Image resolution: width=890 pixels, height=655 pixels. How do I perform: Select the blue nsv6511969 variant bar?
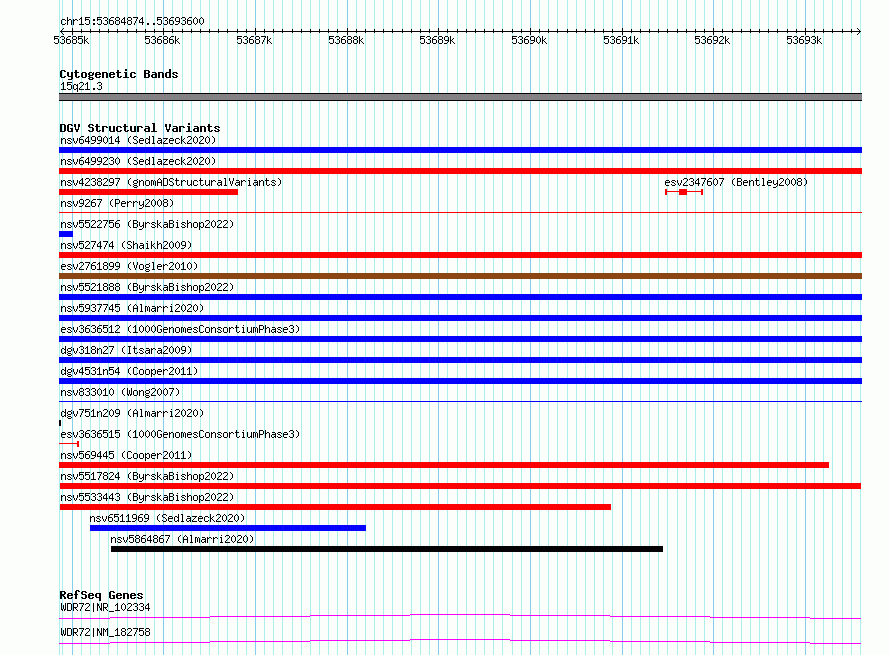tap(228, 528)
